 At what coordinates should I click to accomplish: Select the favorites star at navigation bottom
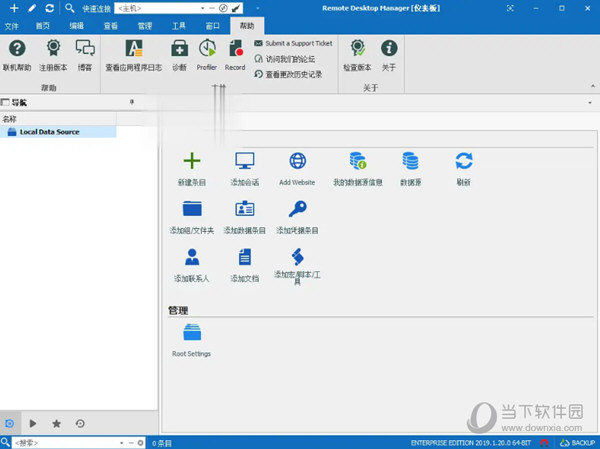pos(56,423)
